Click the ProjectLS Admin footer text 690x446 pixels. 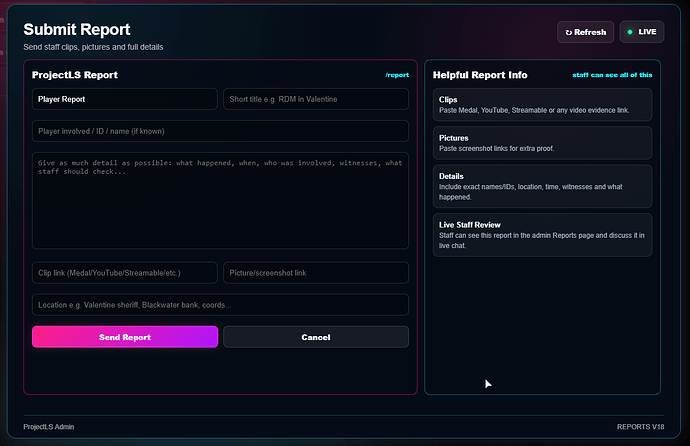49,427
